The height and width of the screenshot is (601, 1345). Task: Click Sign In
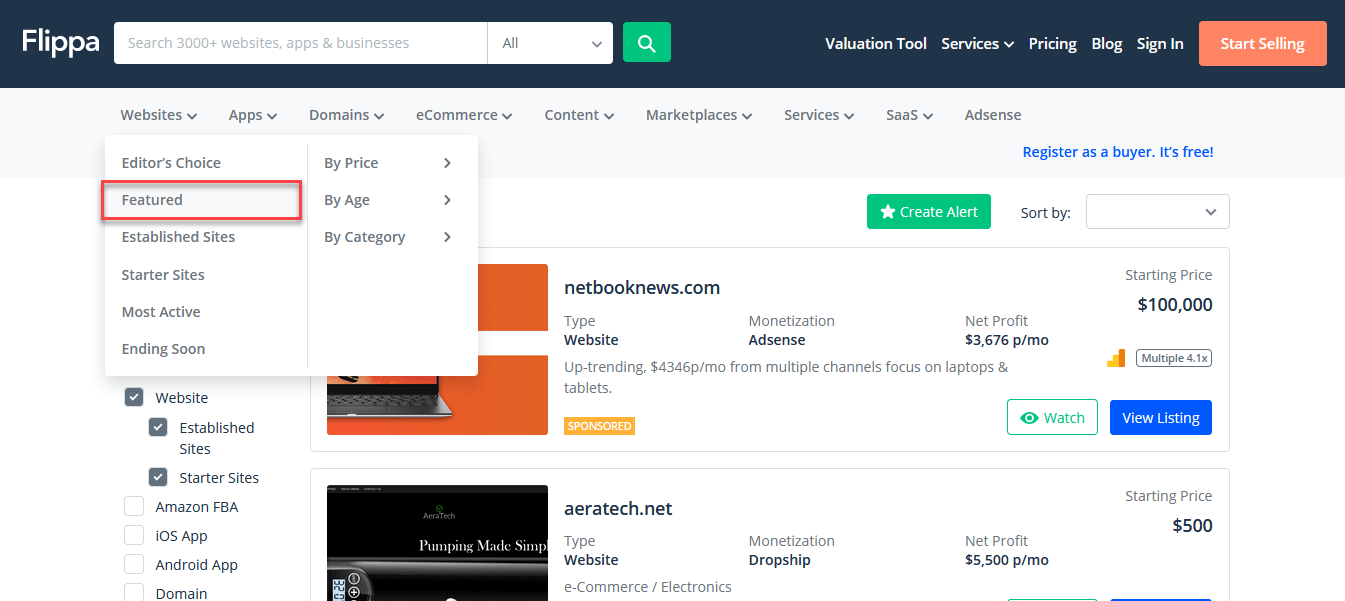pos(1160,43)
